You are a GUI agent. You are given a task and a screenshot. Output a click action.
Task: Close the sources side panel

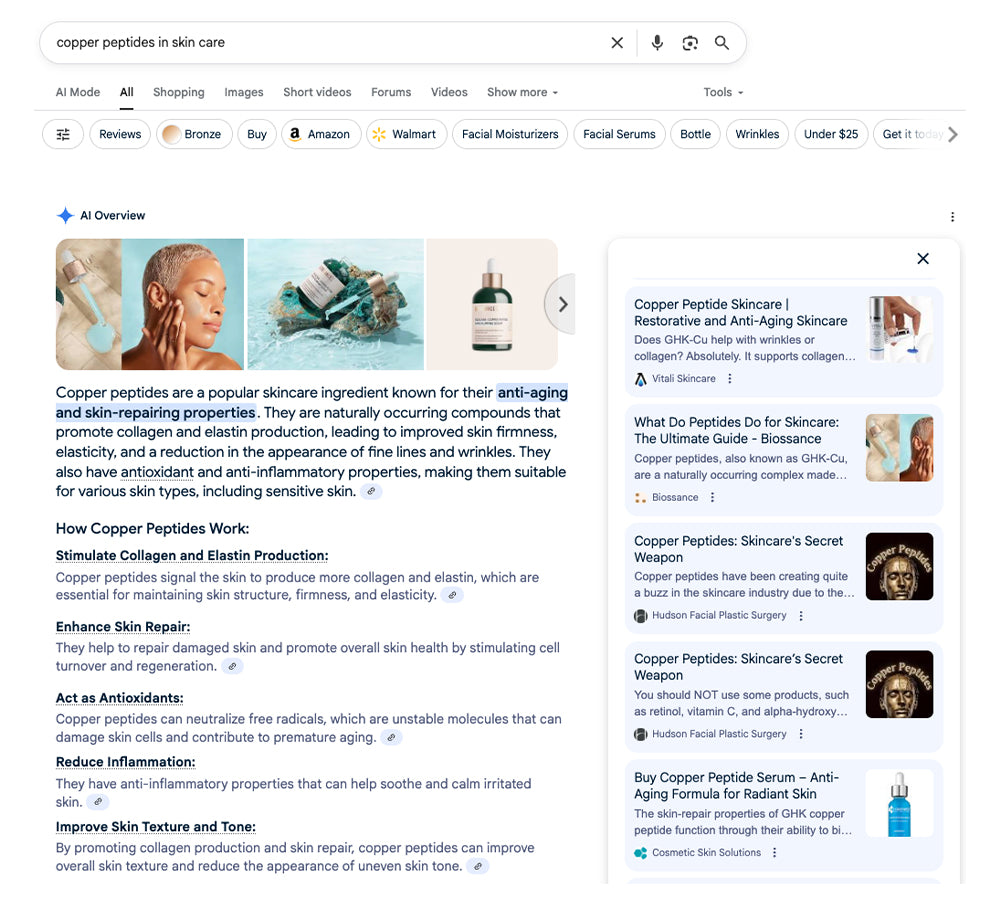tap(923, 259)
